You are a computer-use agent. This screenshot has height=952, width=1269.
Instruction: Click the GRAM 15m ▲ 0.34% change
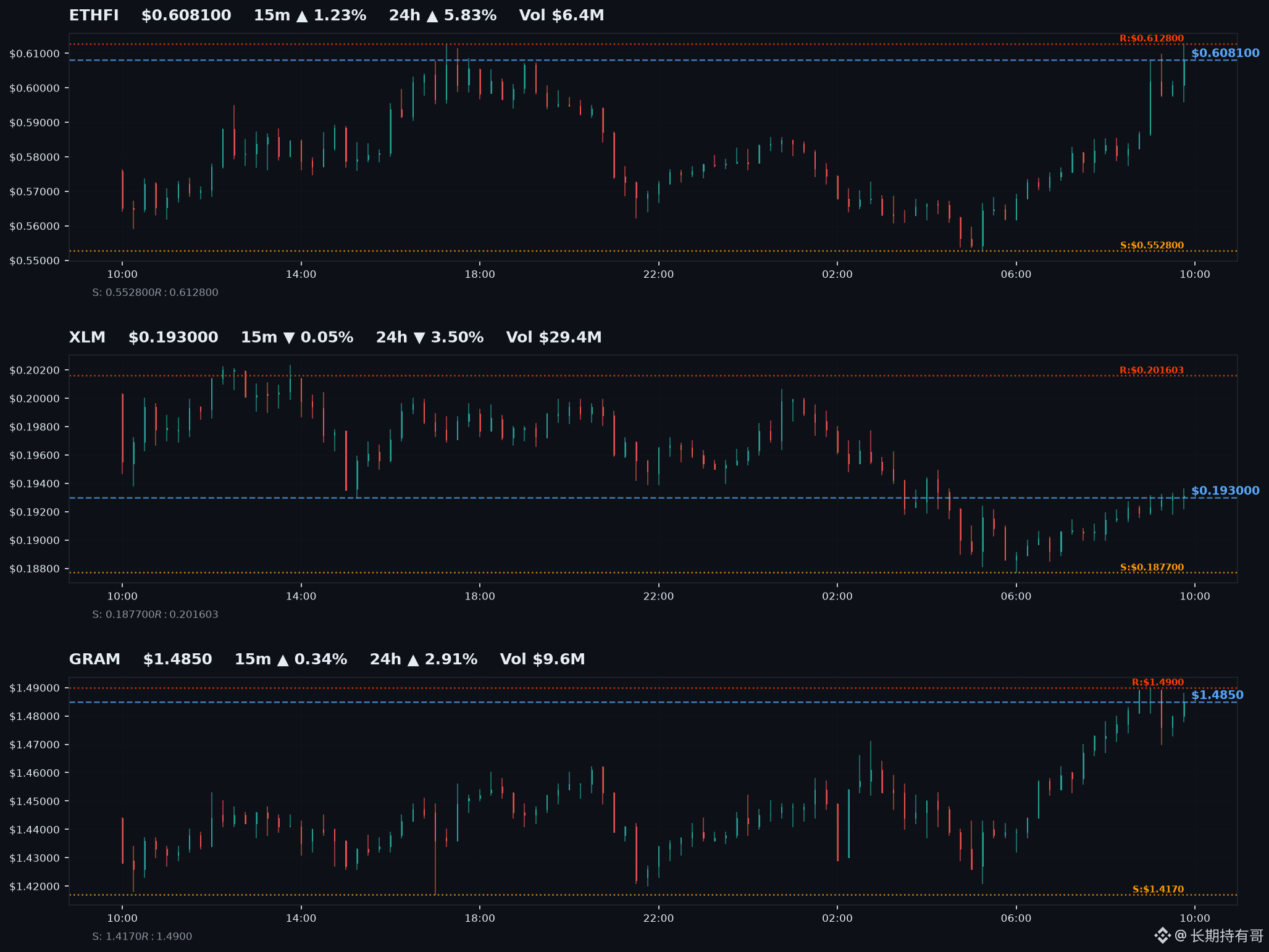[291, 659]
